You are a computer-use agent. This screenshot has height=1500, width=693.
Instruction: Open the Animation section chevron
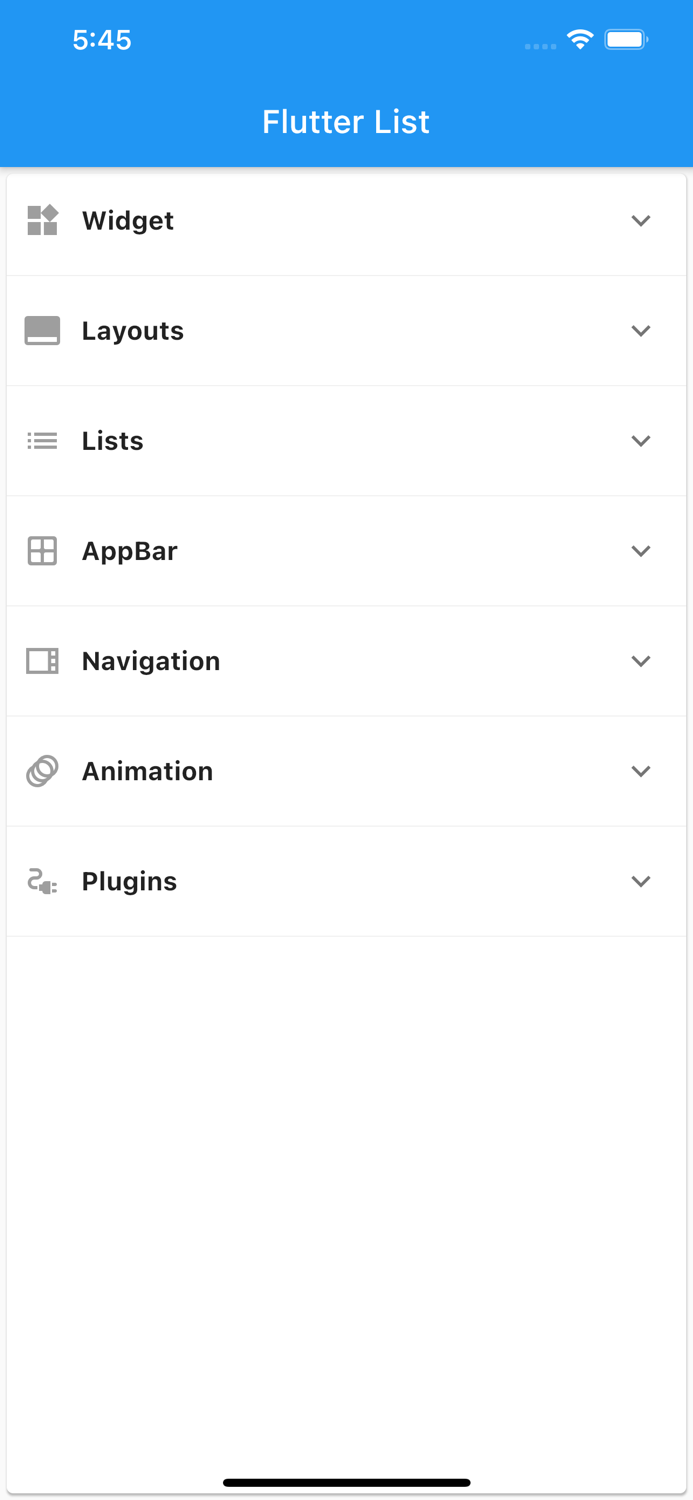click(x=641, y=771)
